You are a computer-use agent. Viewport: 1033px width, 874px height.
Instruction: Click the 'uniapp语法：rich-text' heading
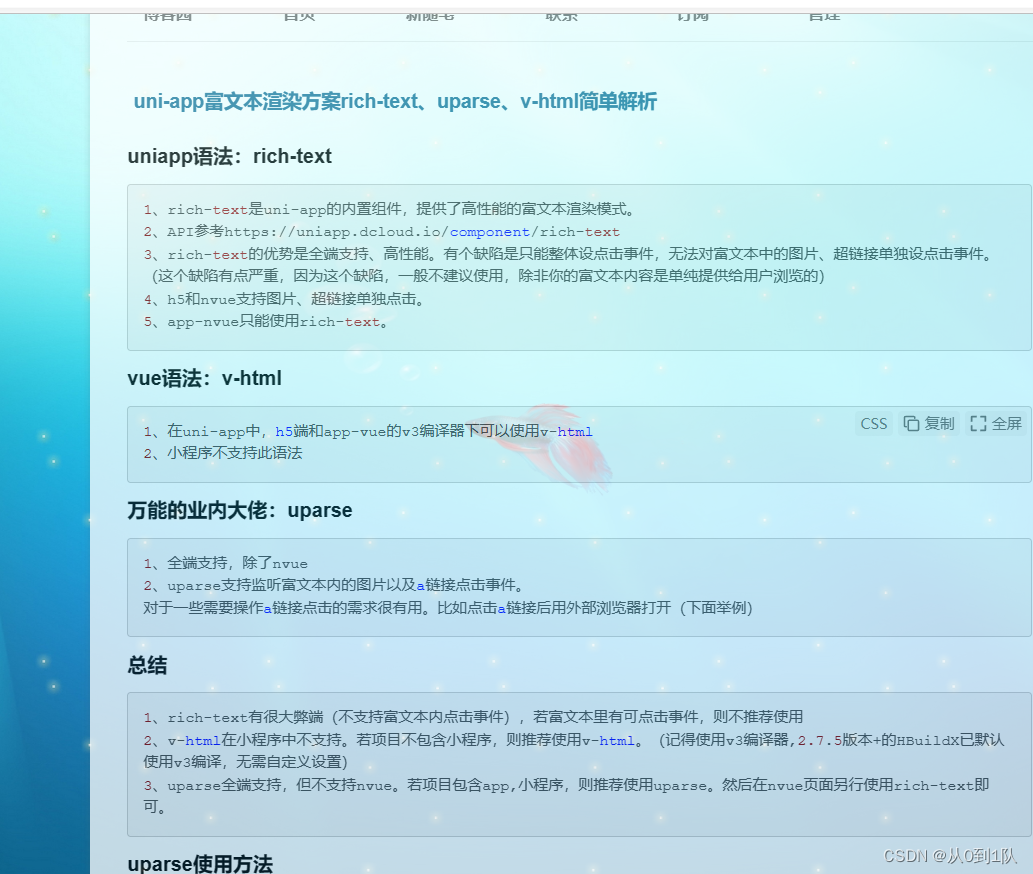pos(229,157)
